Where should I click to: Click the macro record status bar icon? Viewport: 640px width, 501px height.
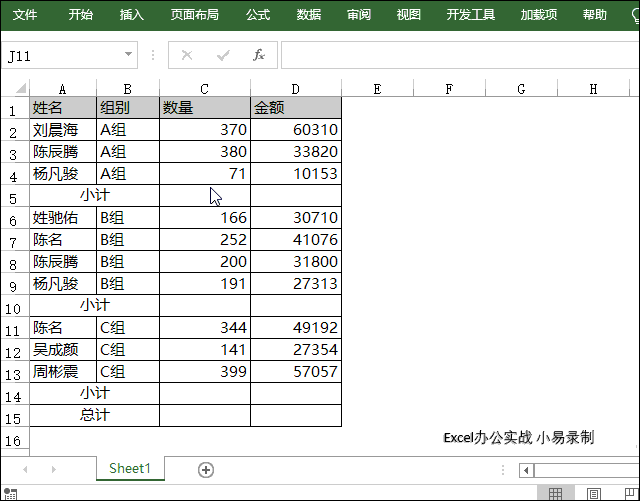[x=10, y=493]
